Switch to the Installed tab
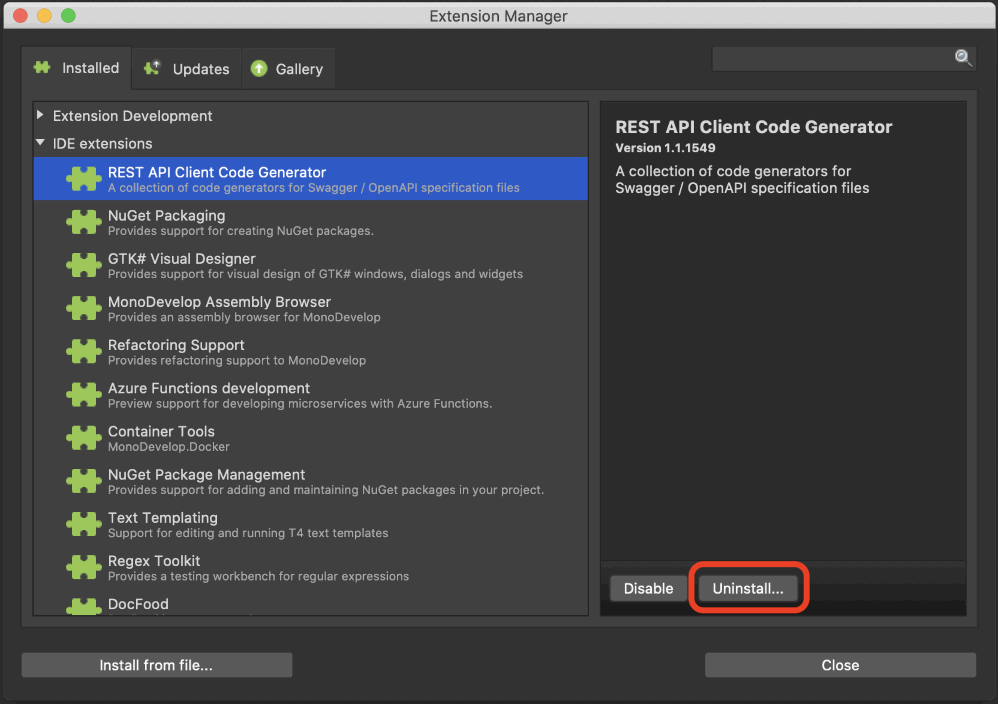This screenshot has height=704, width=998. pos(77,68)
